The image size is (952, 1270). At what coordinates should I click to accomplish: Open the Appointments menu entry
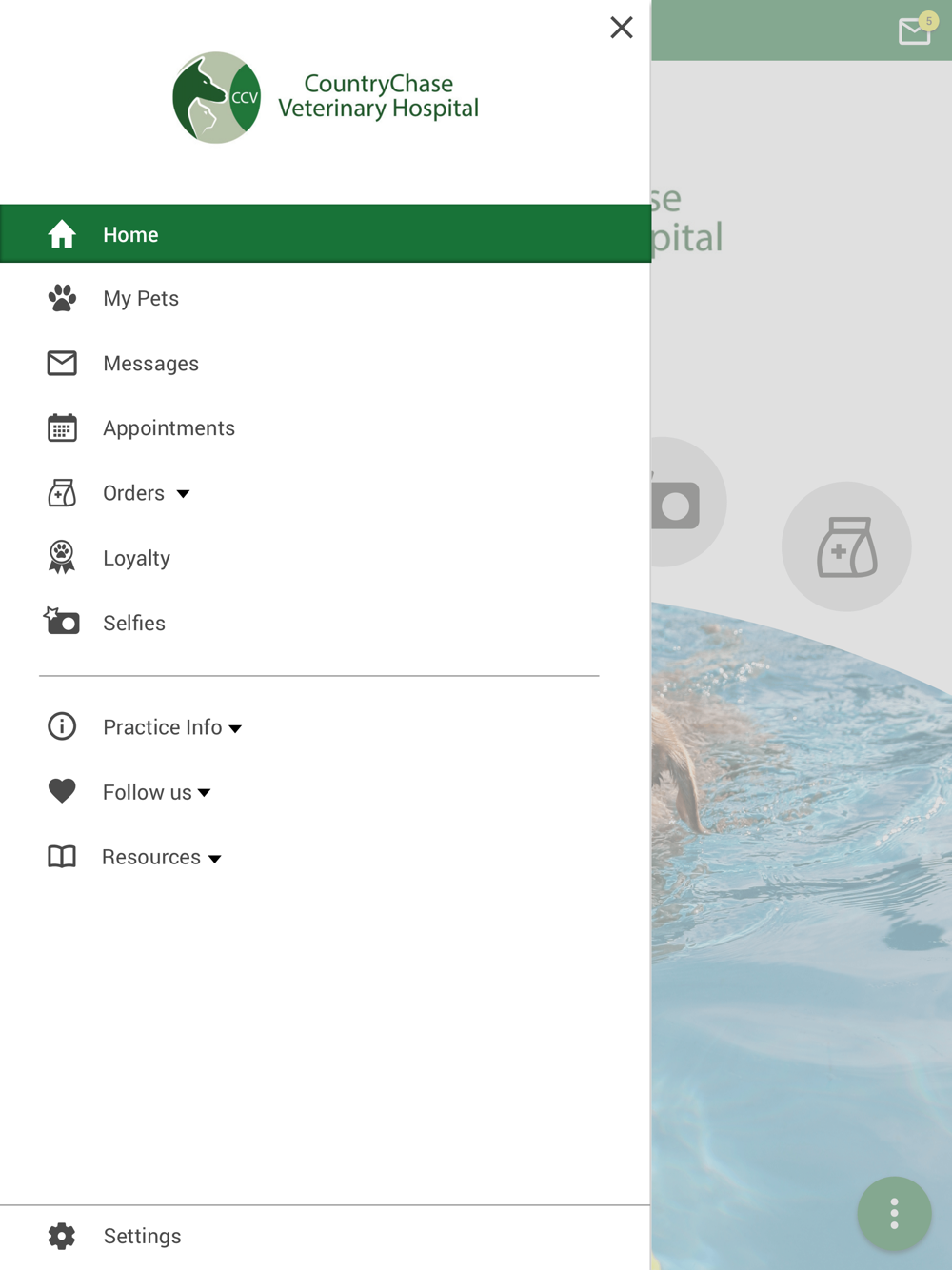[x=169, y=428]
